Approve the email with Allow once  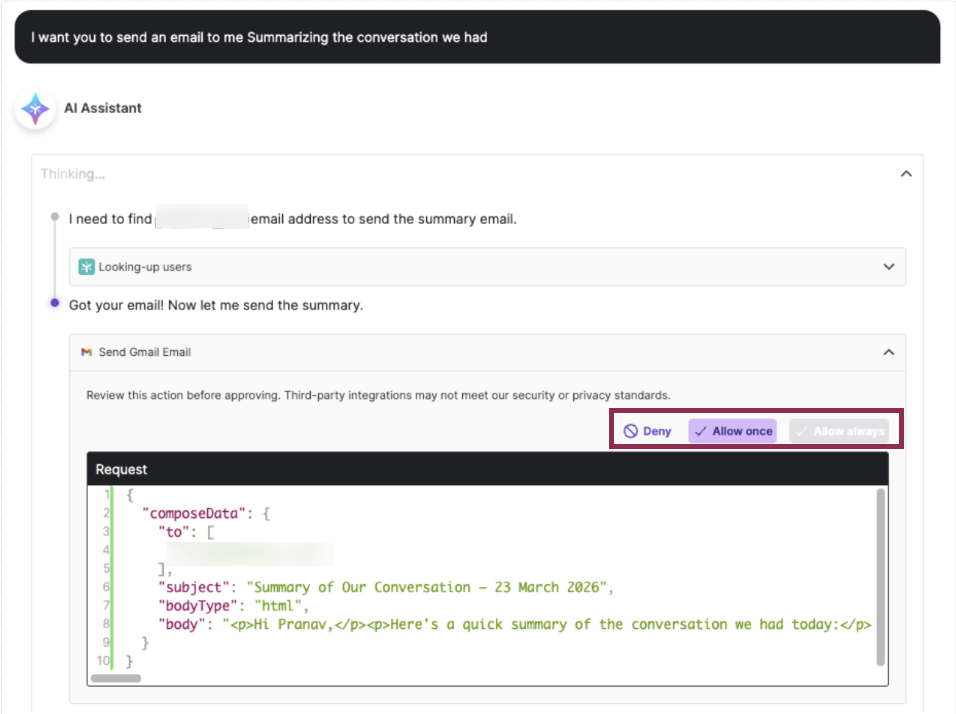732,430
